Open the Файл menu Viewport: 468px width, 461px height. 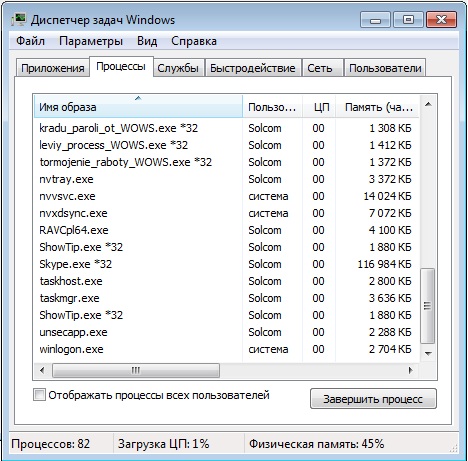click(30, 41)
